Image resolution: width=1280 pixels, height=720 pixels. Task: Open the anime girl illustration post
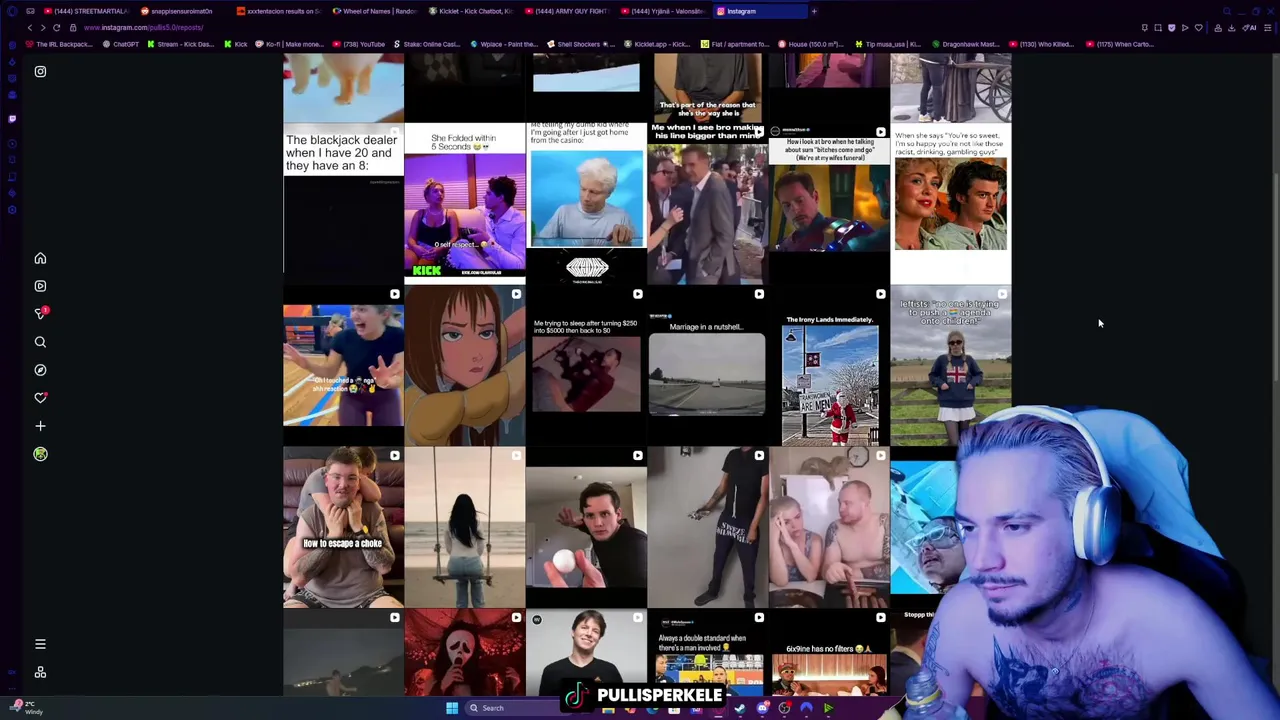pyautogui.click(x=465, y=366)
